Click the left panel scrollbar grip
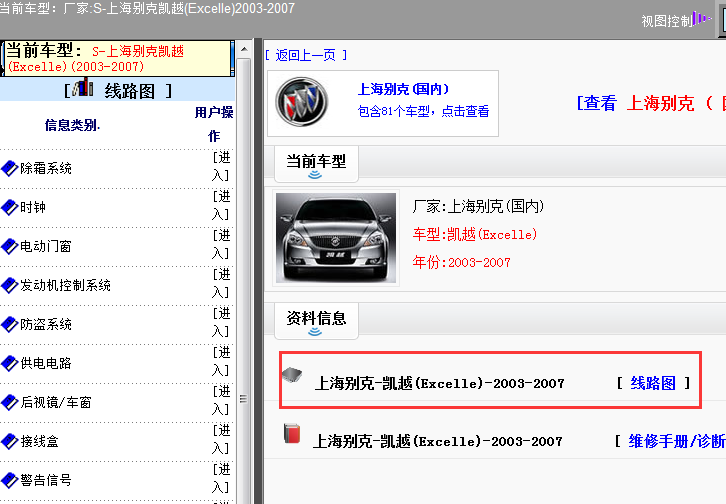Image resolution: width=726 pixels, height=504 pixels. (243, 399)
